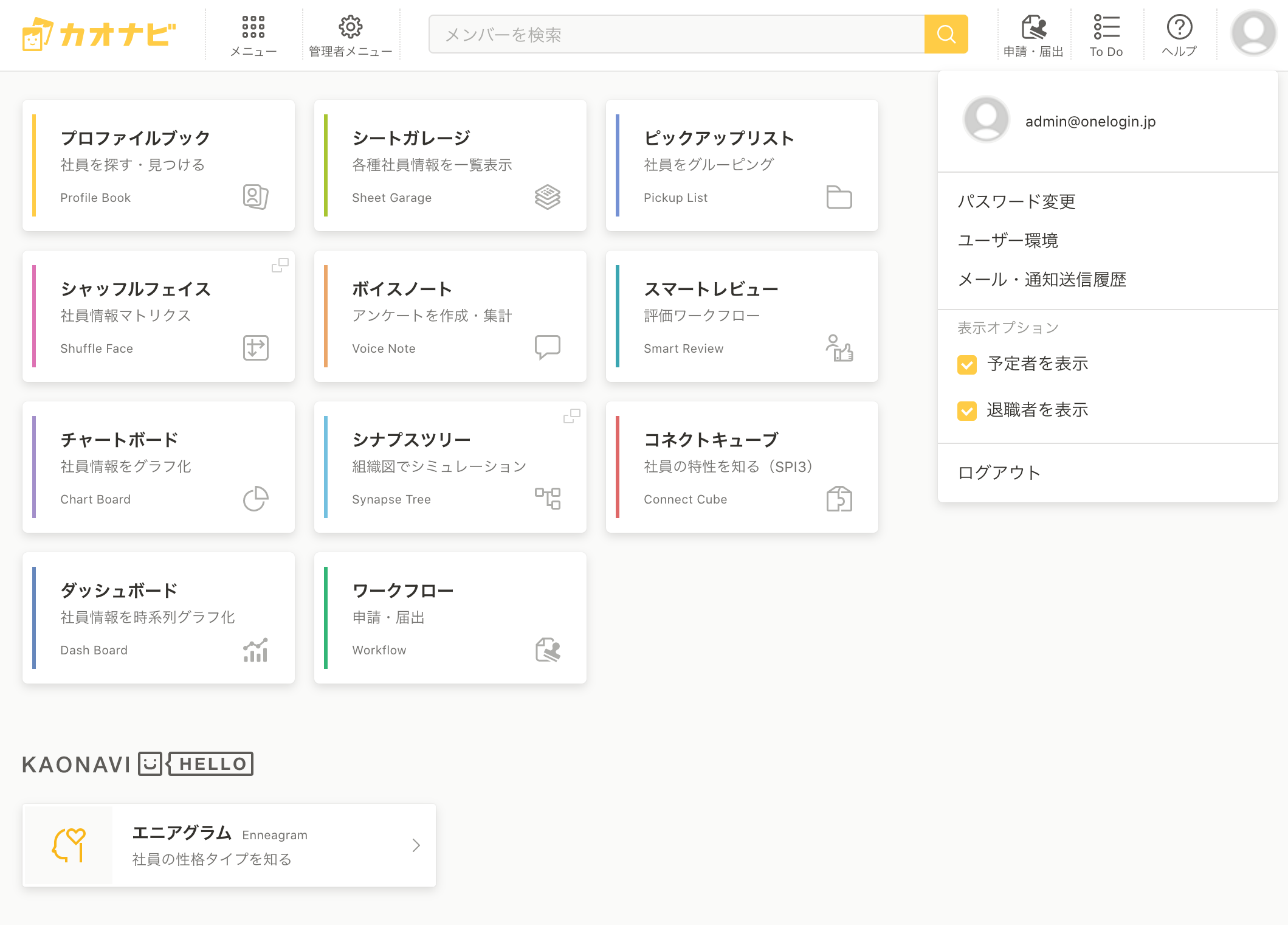
Task: Click the Workflow card stamp icon
Action: [x=548, y=650]
